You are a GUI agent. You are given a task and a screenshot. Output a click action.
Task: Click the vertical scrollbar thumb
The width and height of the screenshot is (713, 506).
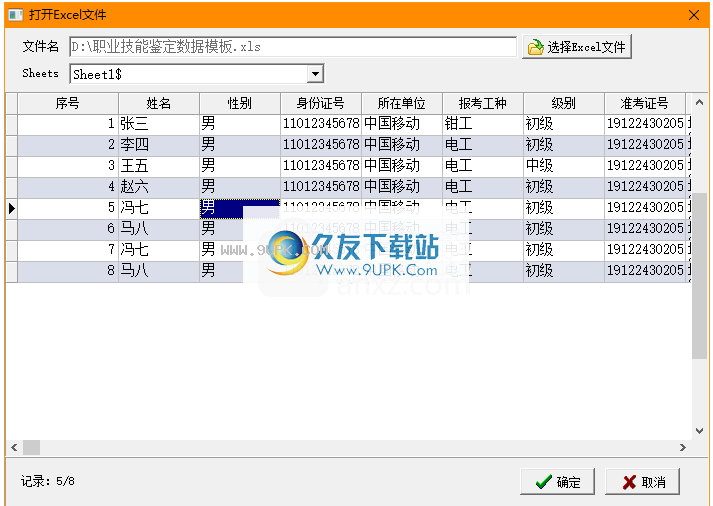pos(699,276)
